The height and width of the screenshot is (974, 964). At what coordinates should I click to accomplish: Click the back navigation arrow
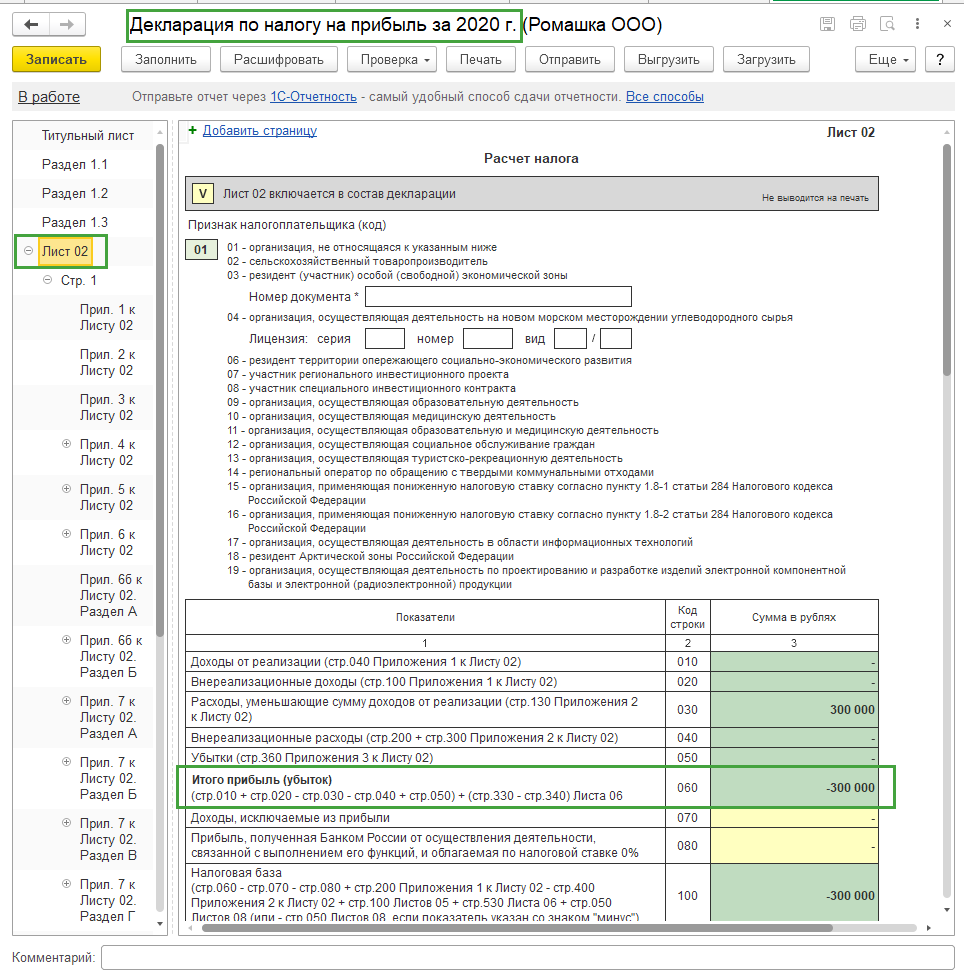pos(32,24)
